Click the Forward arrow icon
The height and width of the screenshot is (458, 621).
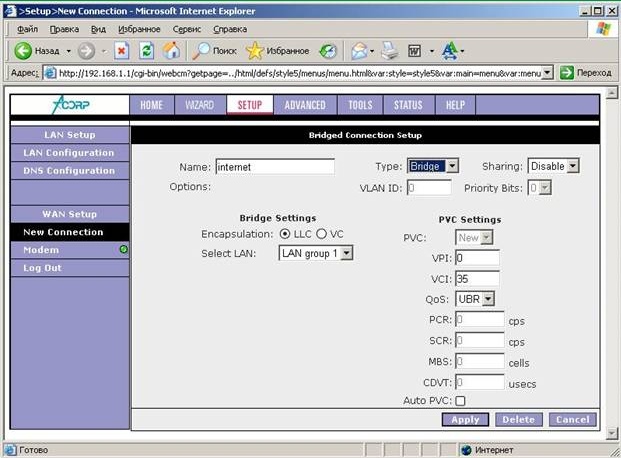point(86,51)
